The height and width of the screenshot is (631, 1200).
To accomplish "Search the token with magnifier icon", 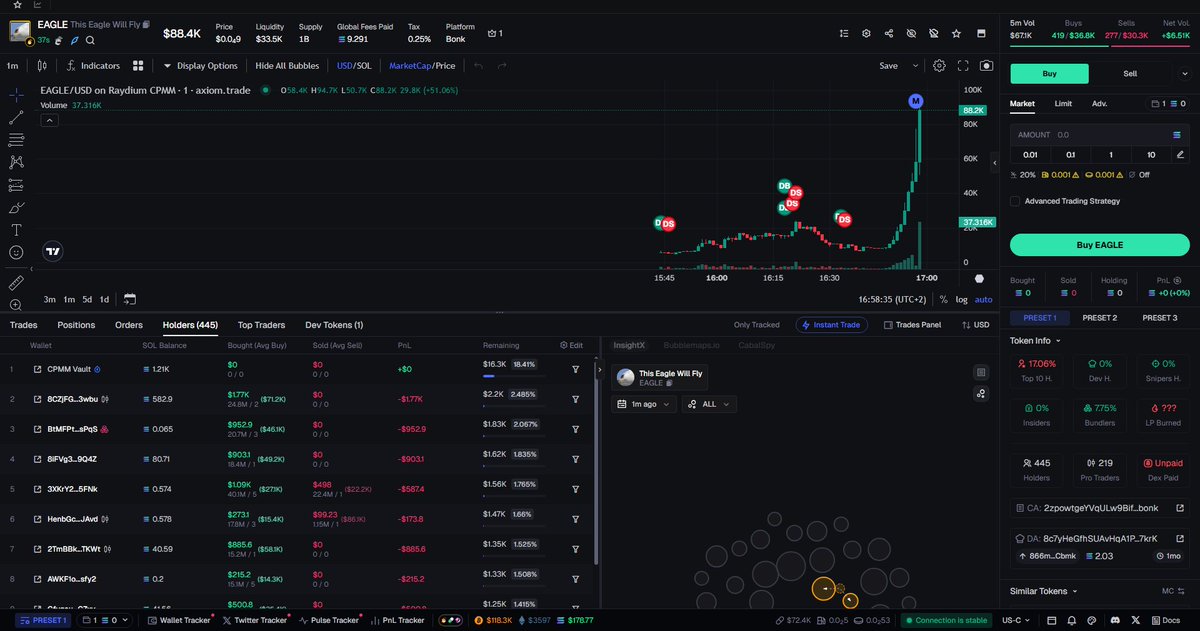I will (90, 41).
